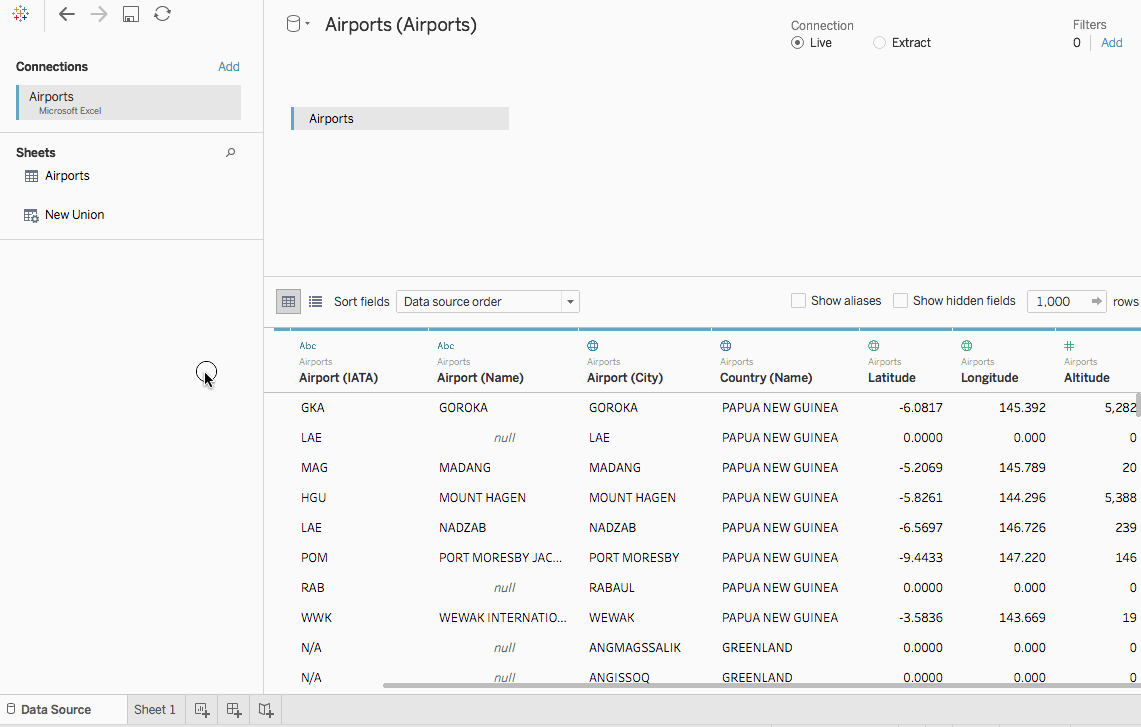Screen dimensions: 1141x727
Task: Save the workbook with the disk icon
Action: click(x=131, y=14)
